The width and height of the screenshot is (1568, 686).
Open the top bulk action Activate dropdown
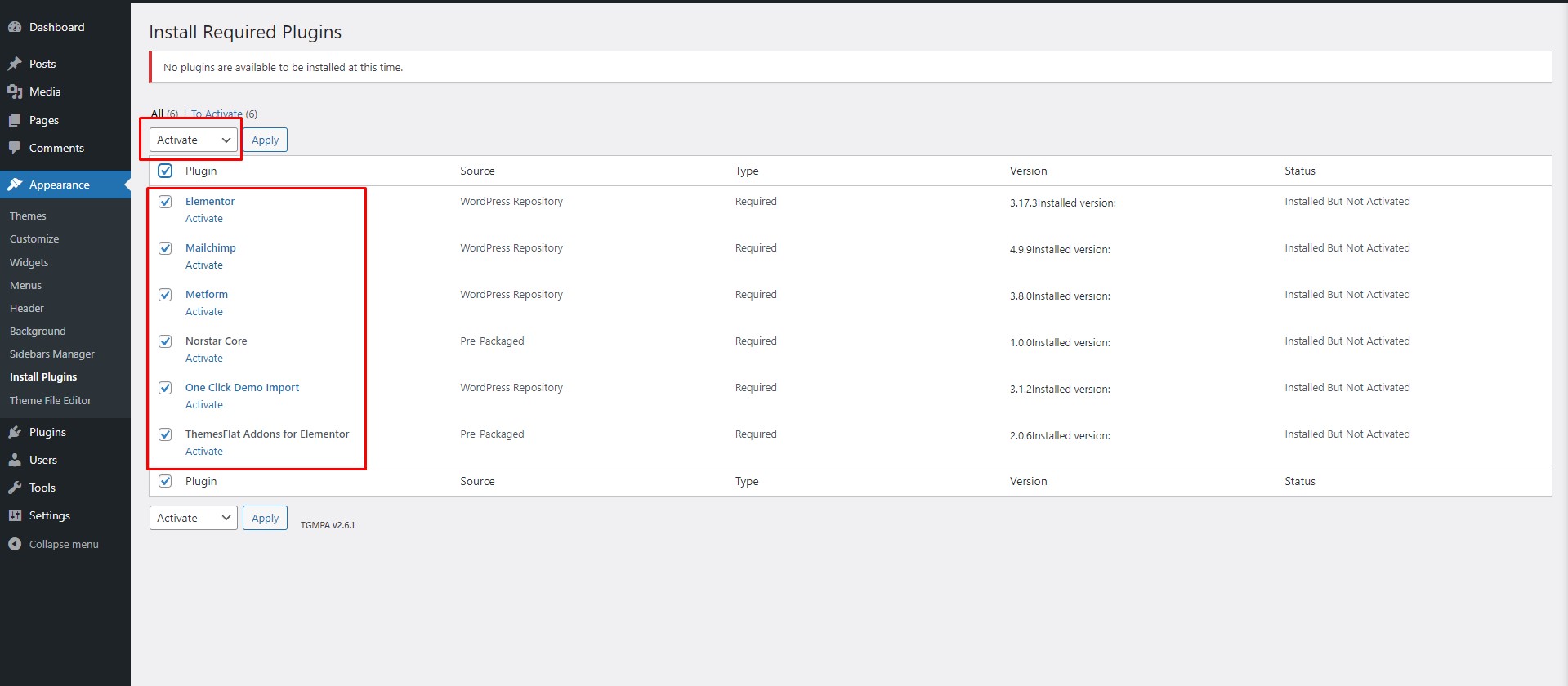pyautogui.click(x=194, y=140)
